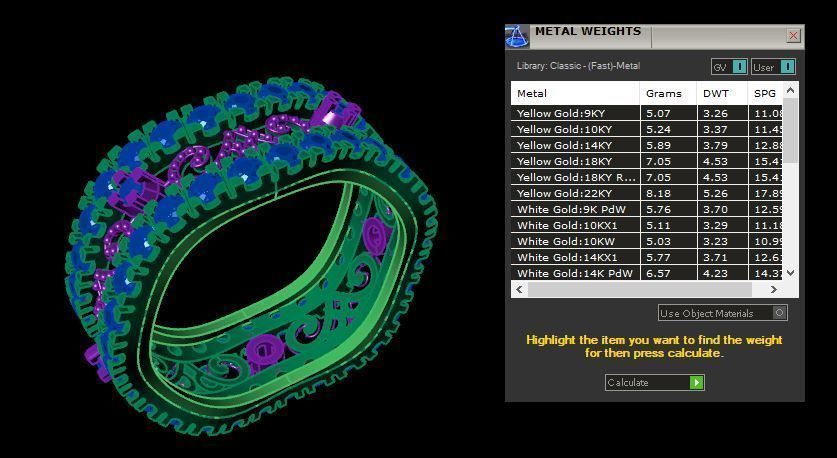Toggle the GV library switch
Image resolution: width=837 pixels, height=458 pixels.
pos(729,67)
